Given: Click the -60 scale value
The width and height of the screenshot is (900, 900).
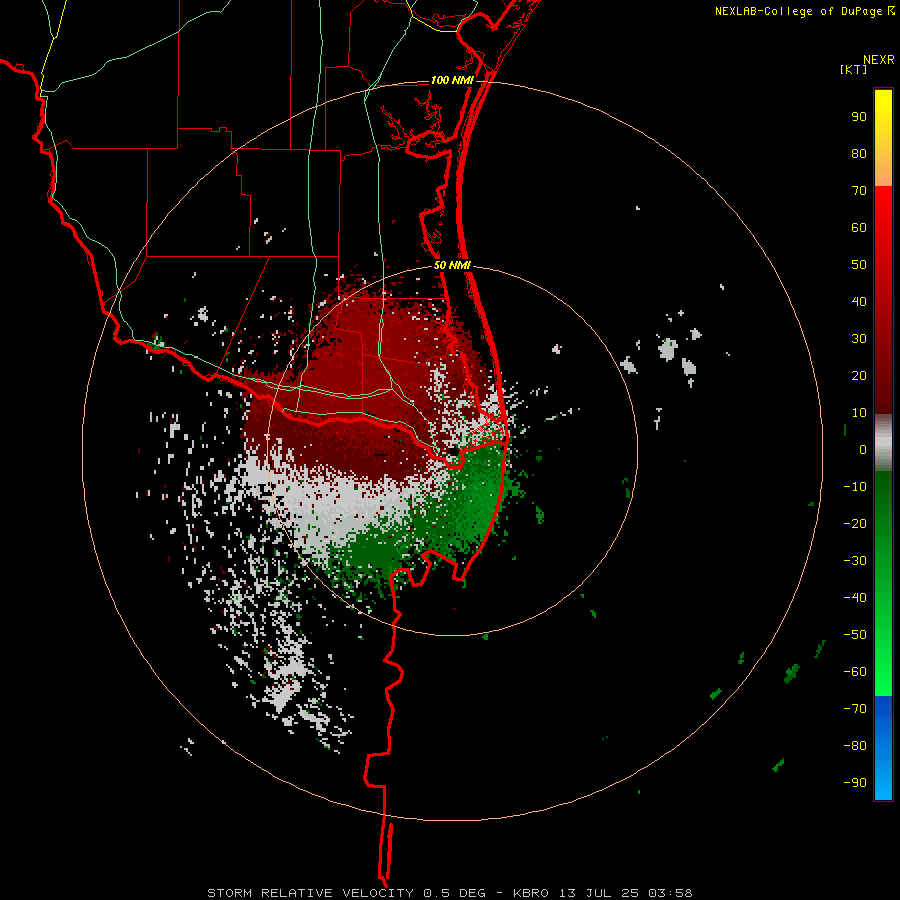Looking at the screenshot, I should (x=855, y=672).
